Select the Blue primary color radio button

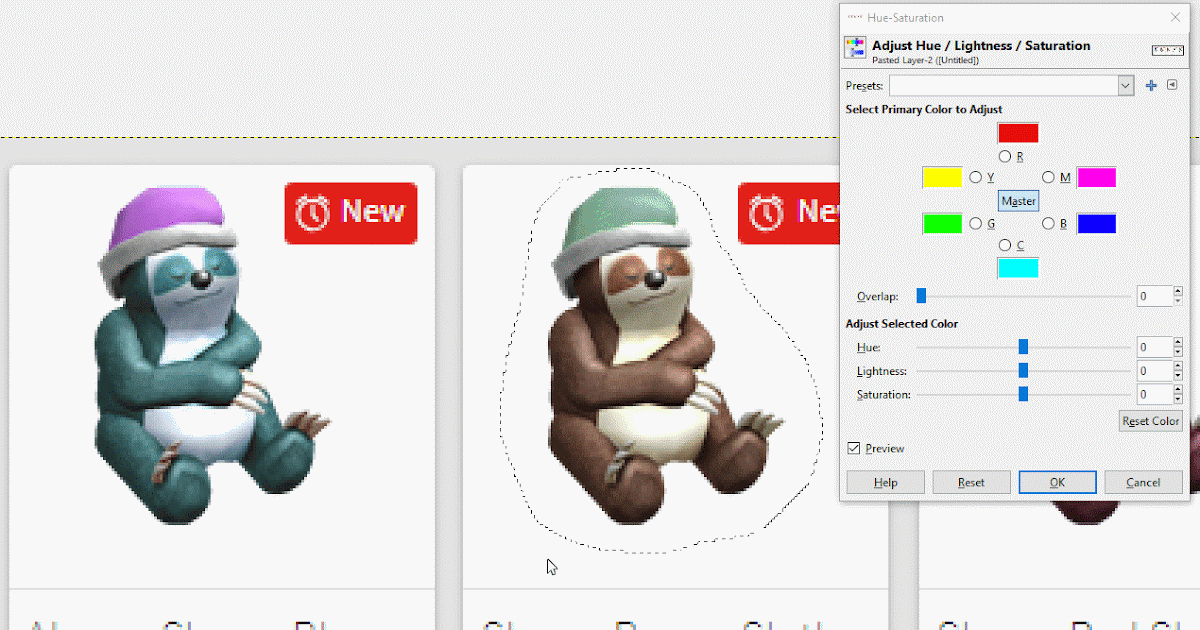tap(1048, 223)
